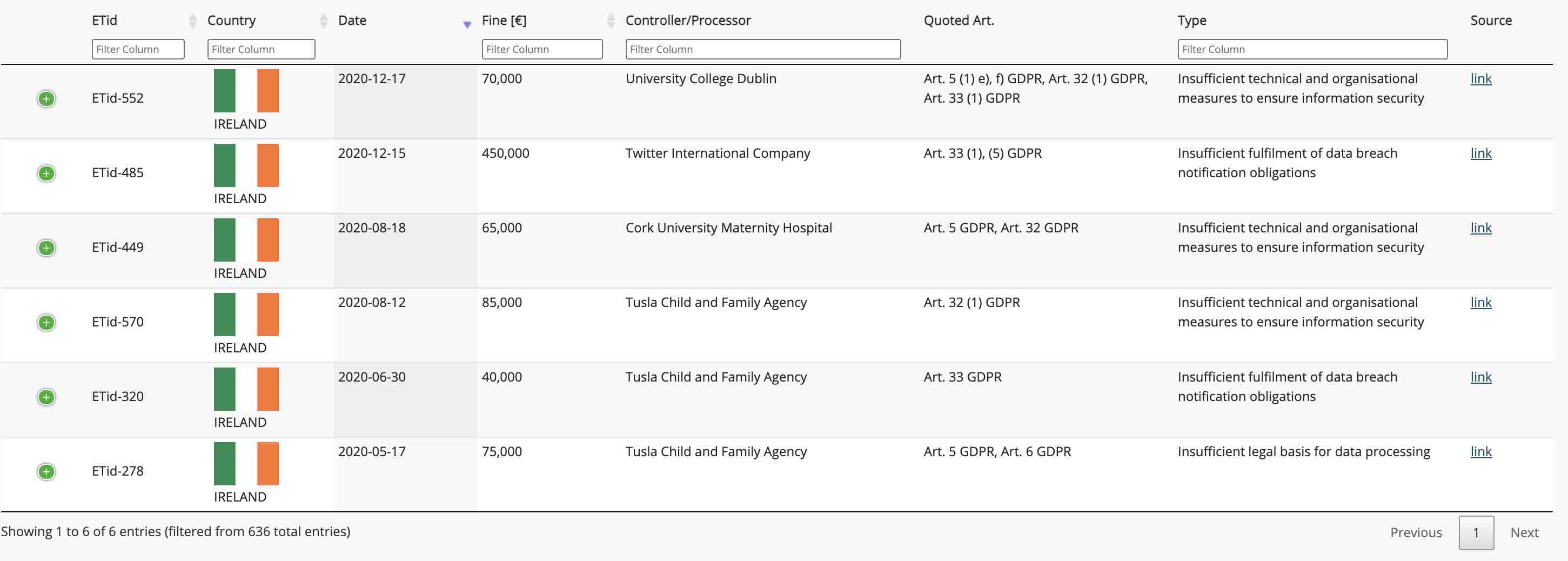Sort table by Country column arrows
This screenshot has height=561, width=1568.
[324, 21]
